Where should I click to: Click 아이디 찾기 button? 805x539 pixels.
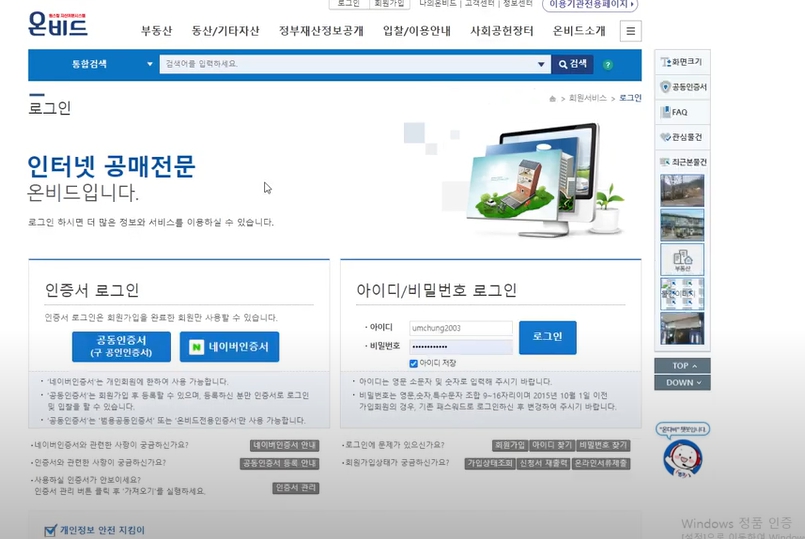(551, 445)
